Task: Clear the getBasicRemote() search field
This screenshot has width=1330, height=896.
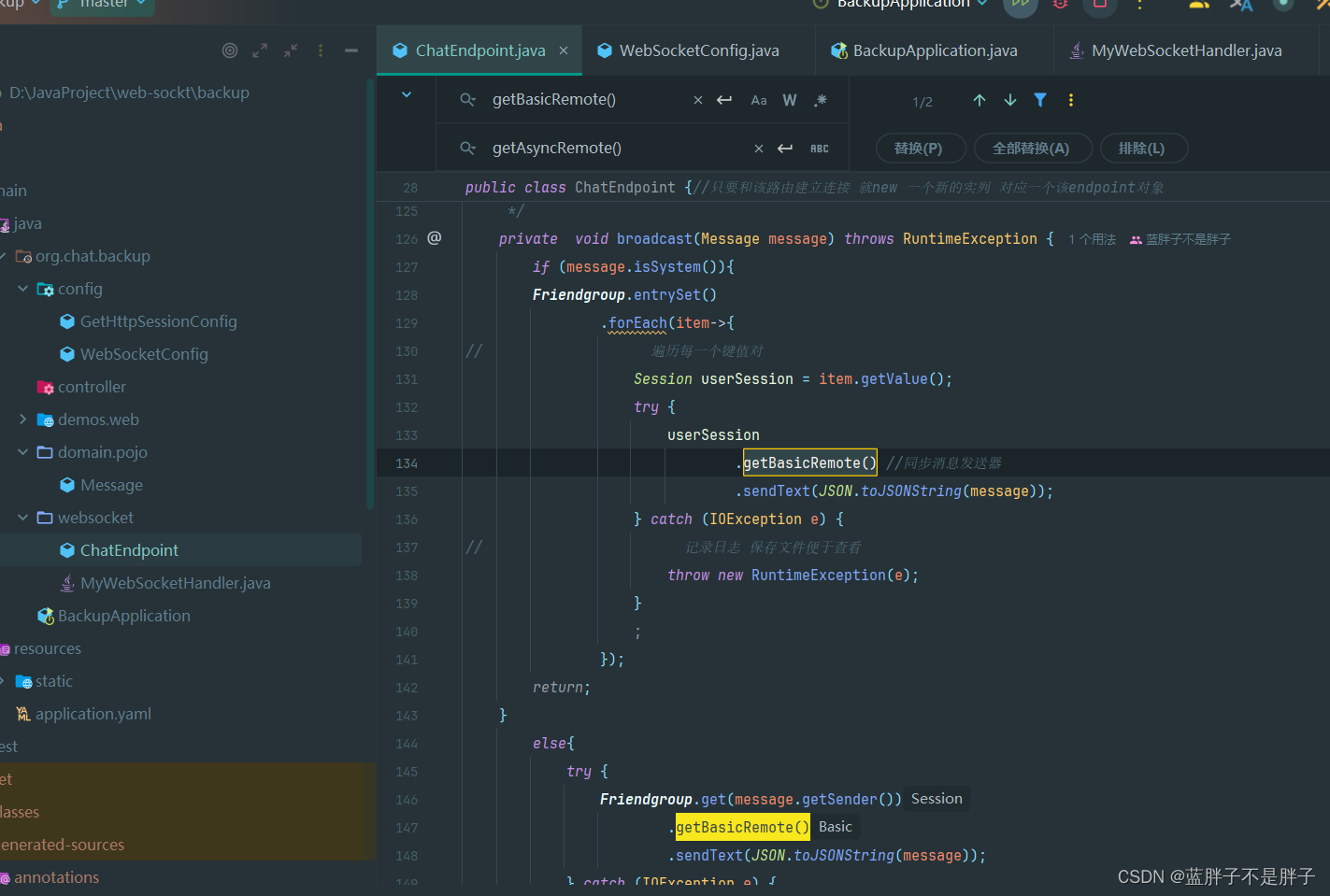Action: pos(697,100)
